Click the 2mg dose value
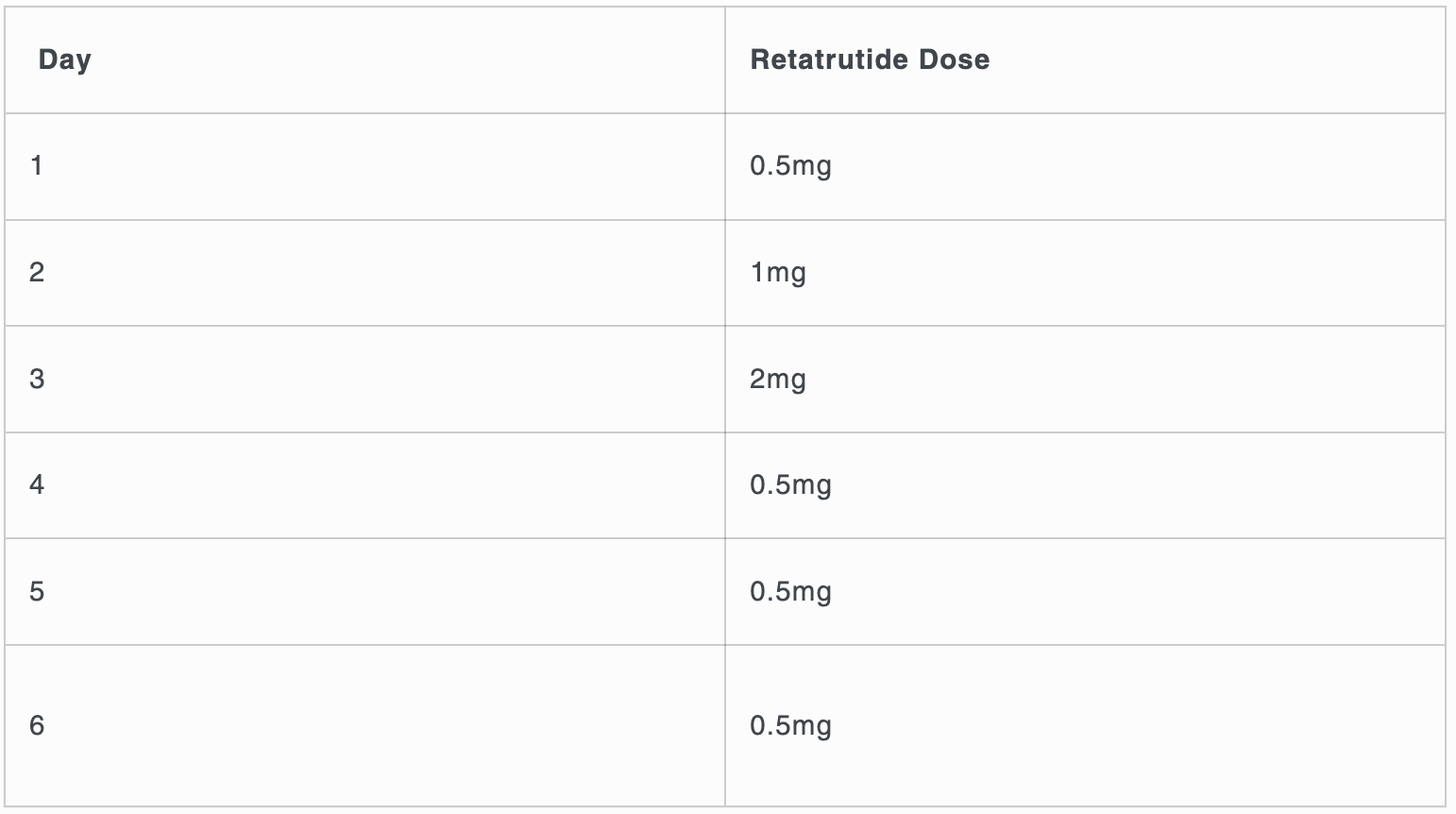The width and height of the screenshot is (1456, 814). click(x=778, y=381)
